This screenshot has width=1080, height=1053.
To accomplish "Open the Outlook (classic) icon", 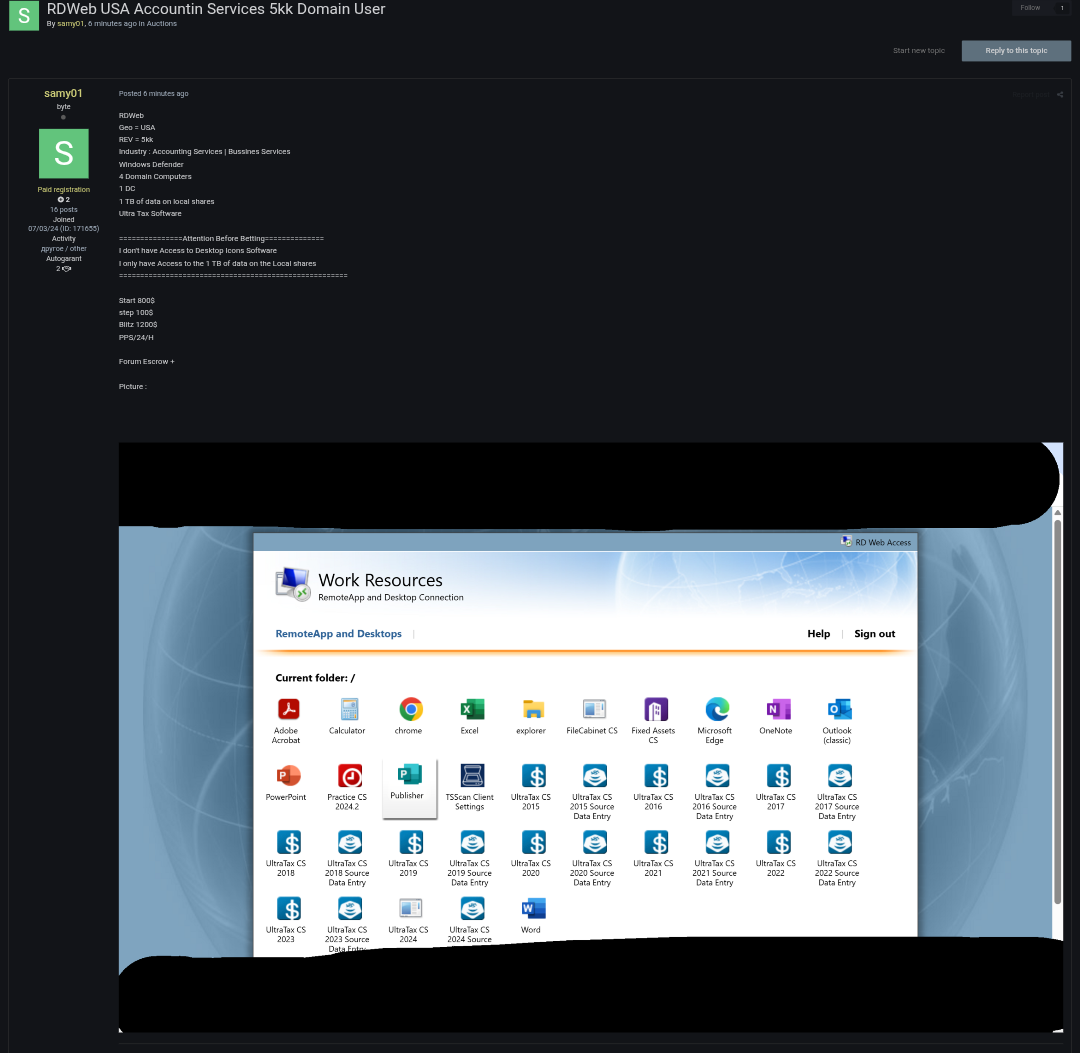I will (x=838, y=710).
